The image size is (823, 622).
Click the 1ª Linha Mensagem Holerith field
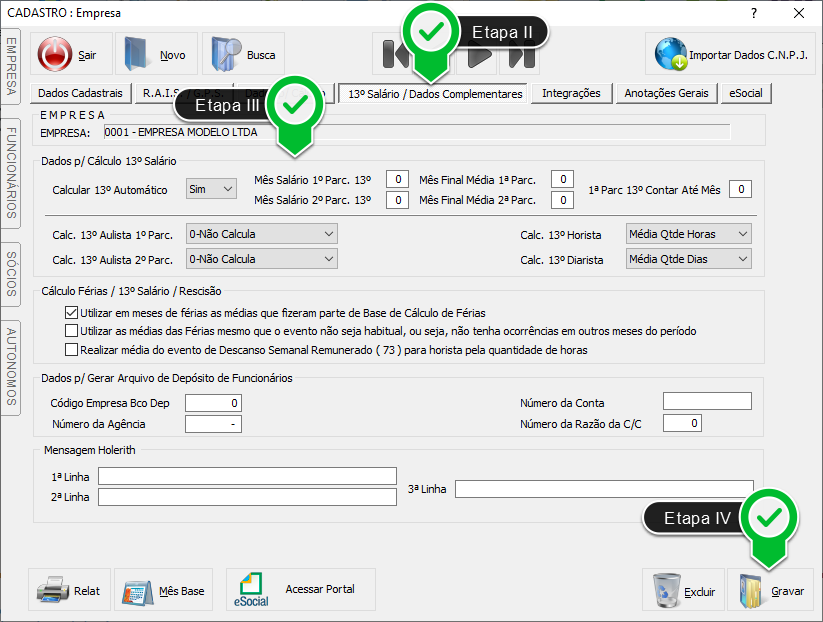[x=247, y=476]
